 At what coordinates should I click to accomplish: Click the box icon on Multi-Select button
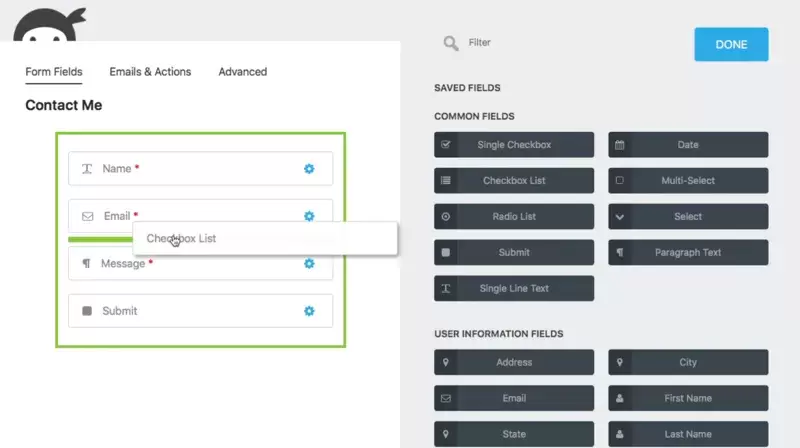click(619, 181)
